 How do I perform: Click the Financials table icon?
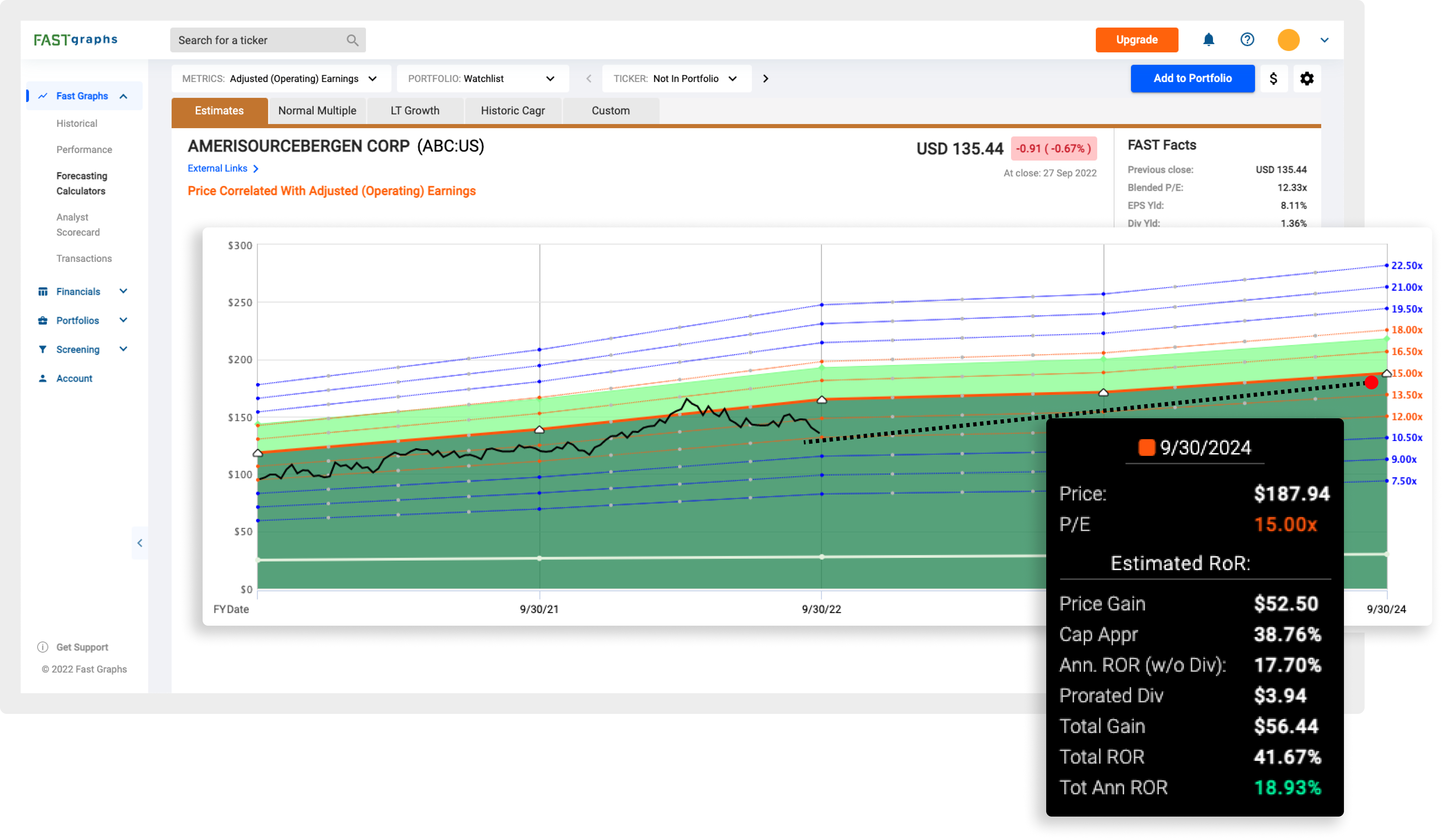coord(42,292)
